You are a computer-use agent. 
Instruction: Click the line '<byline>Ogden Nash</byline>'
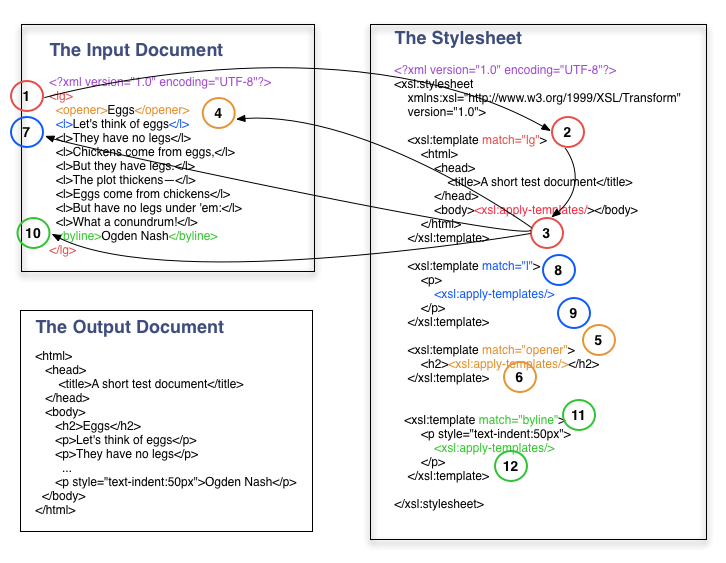(137, 236)
